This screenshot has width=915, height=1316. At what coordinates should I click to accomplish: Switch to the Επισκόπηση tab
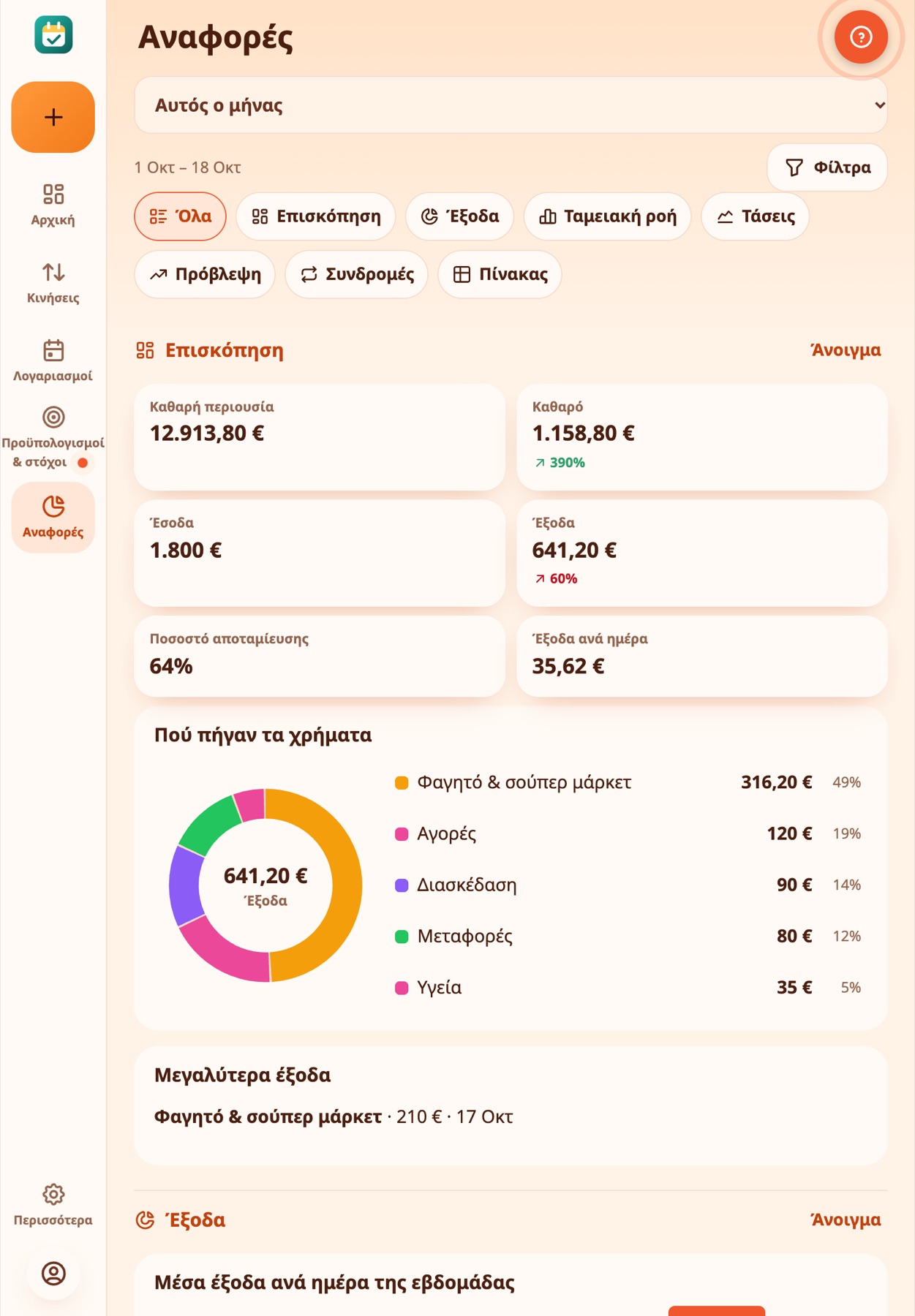pos(316,216)
